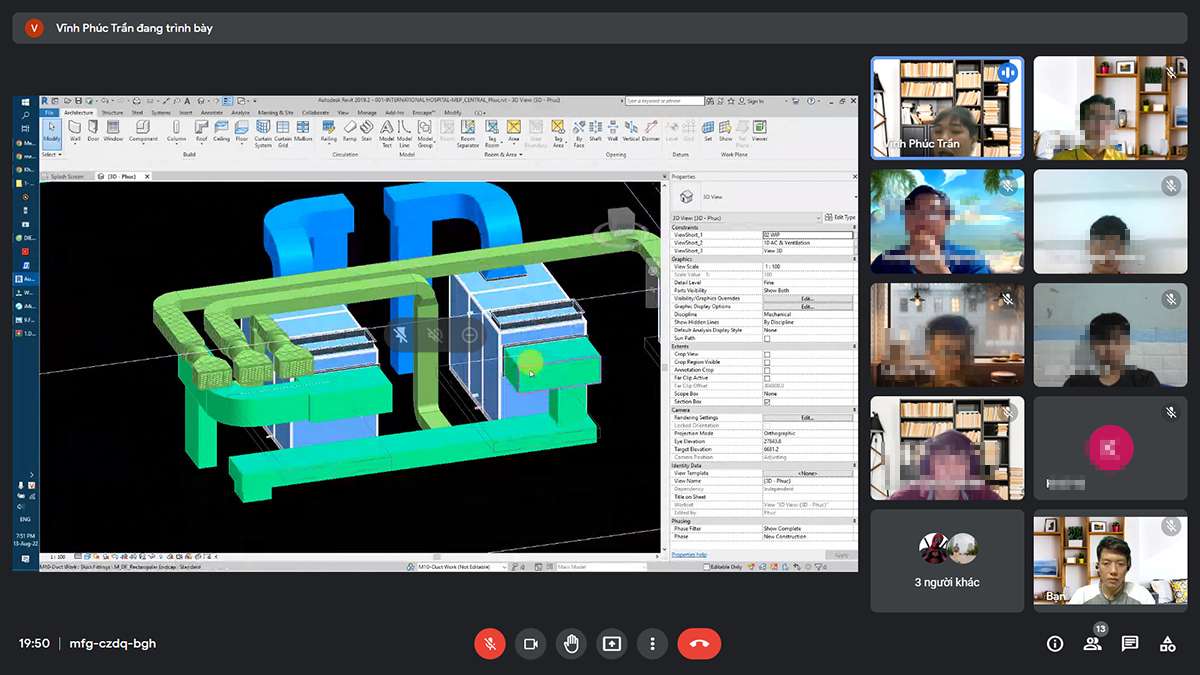The width and height of the screenshot is (1200, 675).
Task: Select the Curtain System tool
Action: (263, 133)
